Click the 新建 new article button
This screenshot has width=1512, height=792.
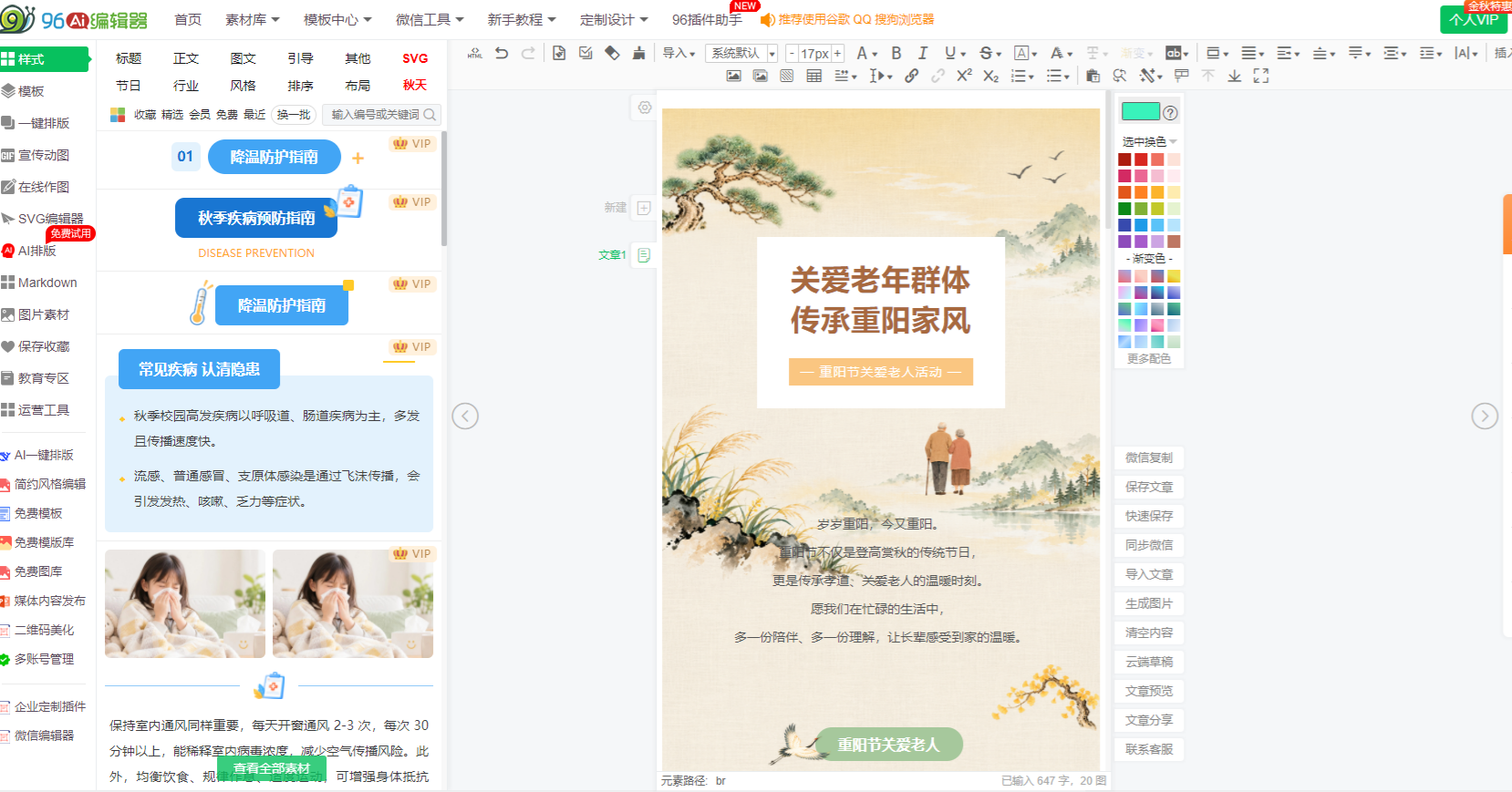(627, 208)
